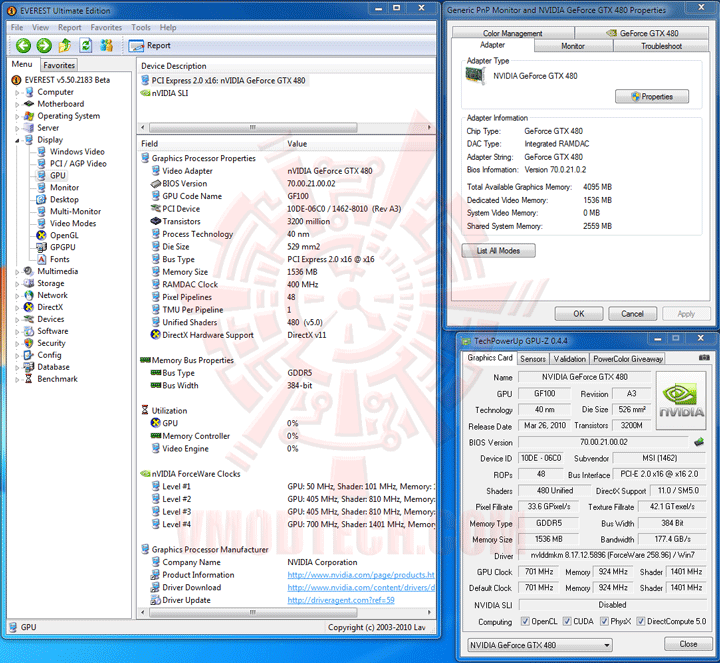Select PCI / AGP Video tree item
The height and width of the screenshot is (663, 720).
(x=78, y=163)
